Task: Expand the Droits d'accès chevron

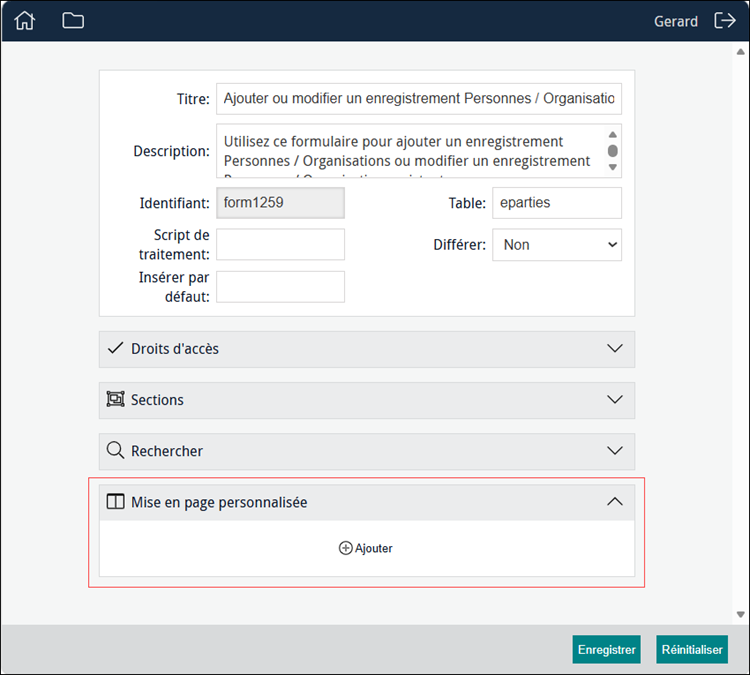Action: (615, 348)
